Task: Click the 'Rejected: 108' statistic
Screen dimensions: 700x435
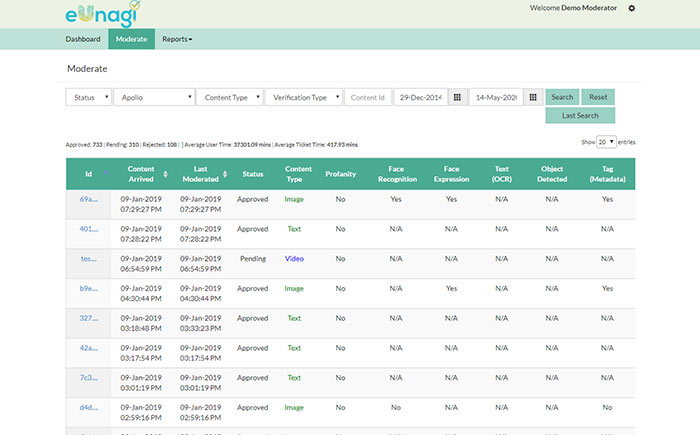Action: pyautogui.click(x=160, y=145)
